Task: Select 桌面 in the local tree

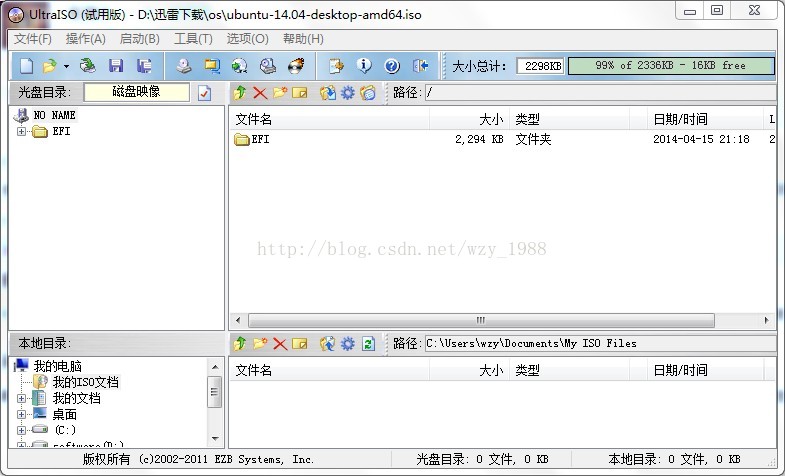Action: pos(65,414)
